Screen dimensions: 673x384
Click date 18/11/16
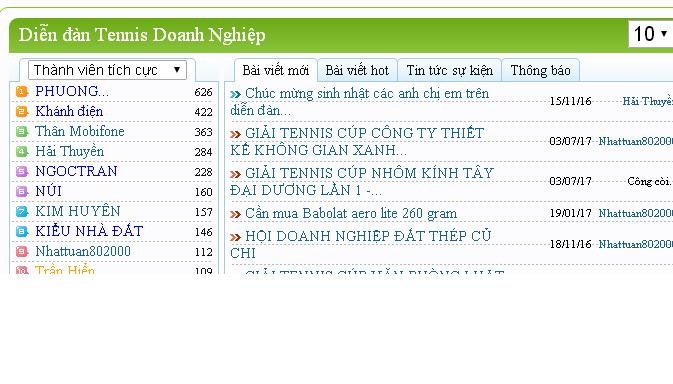570,244
